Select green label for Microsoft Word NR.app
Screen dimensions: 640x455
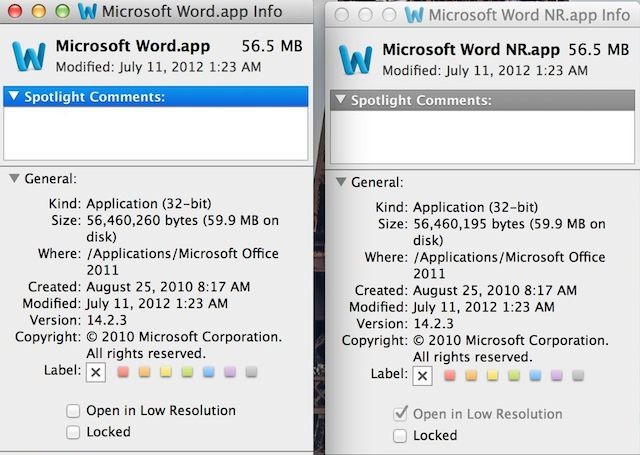click(x=514, y=375)
